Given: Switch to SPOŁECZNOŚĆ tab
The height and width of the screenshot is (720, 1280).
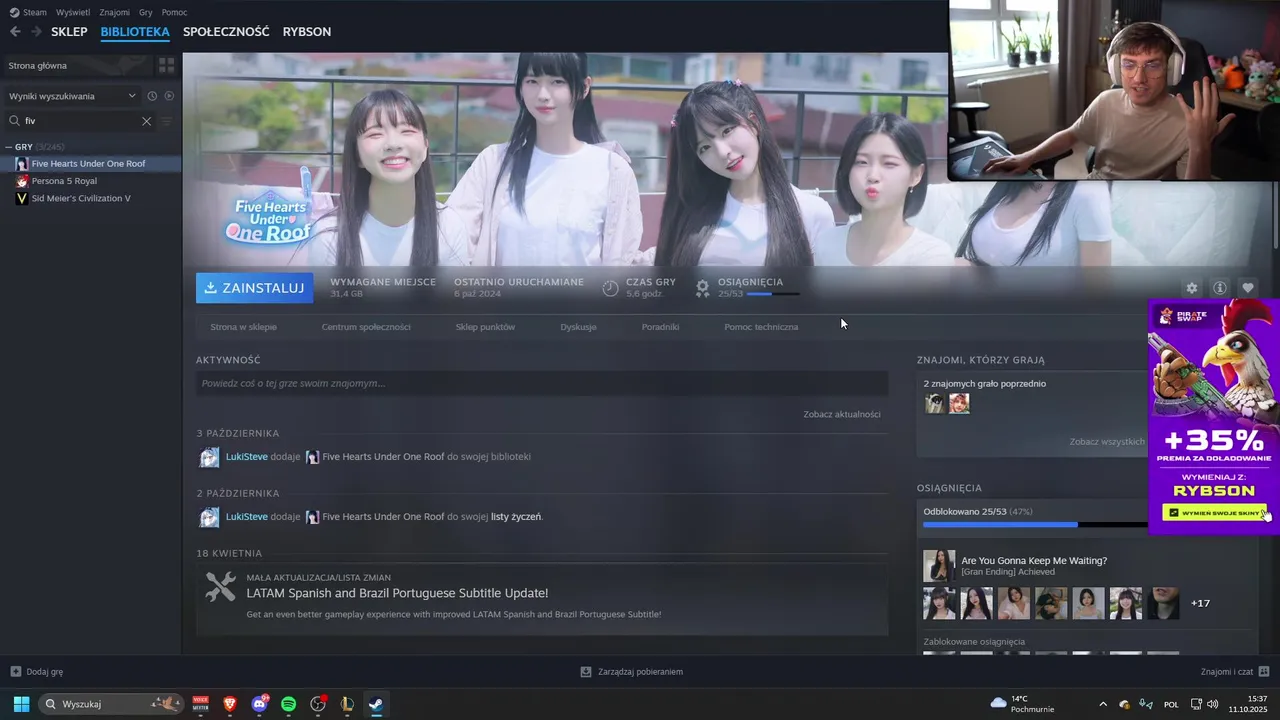Looking at the screenshot, I should tap(226, 32).
